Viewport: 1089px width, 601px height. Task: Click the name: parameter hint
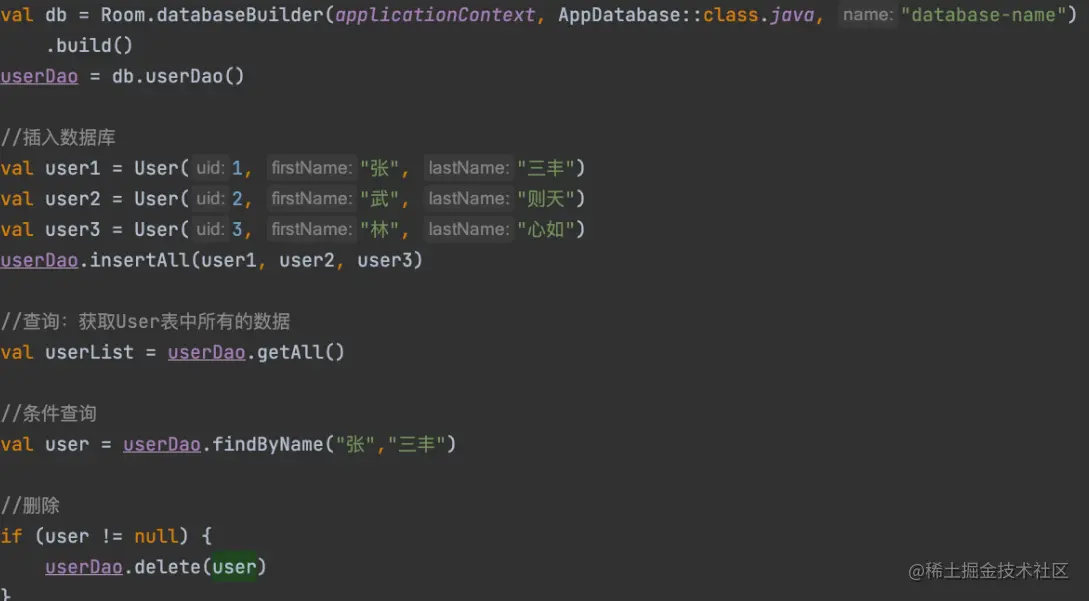point(867,15)
